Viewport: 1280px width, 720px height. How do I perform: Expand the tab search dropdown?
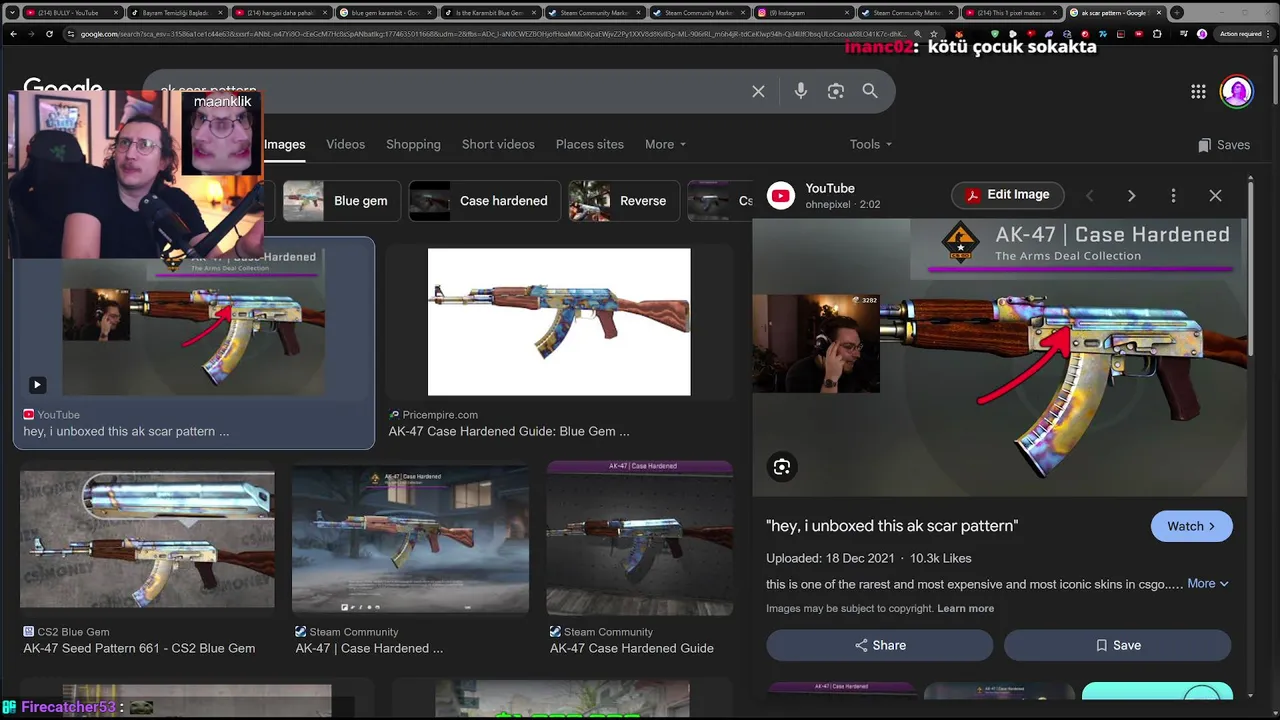pyautogui.click(x=10, y=13)
